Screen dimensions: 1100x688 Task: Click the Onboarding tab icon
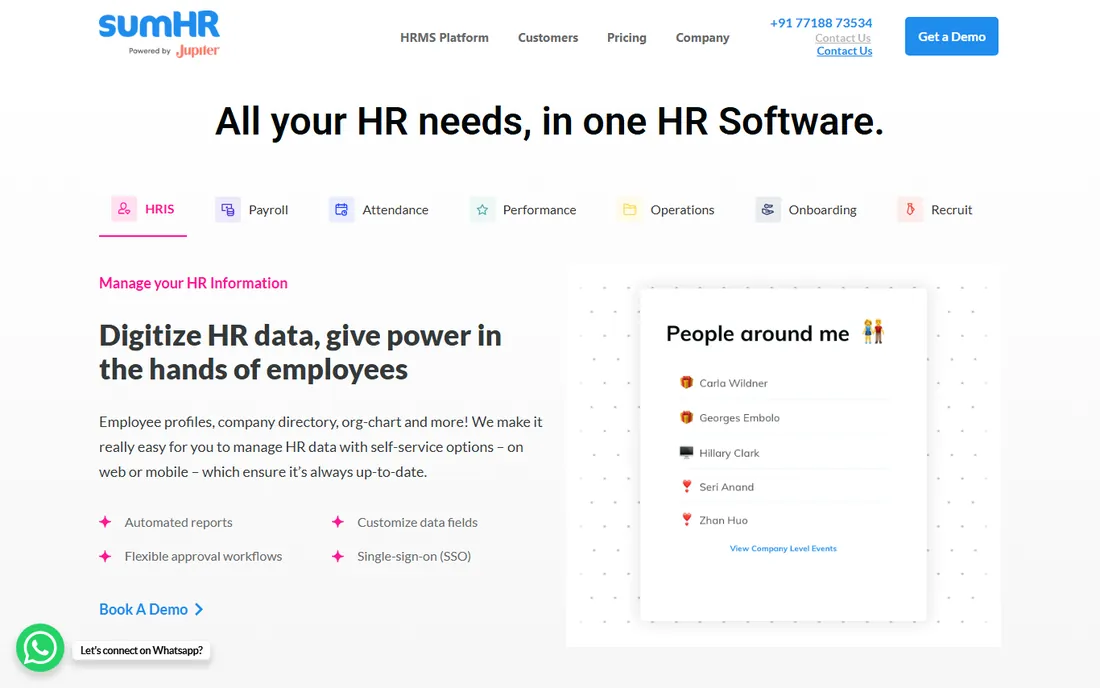[768, 210]
